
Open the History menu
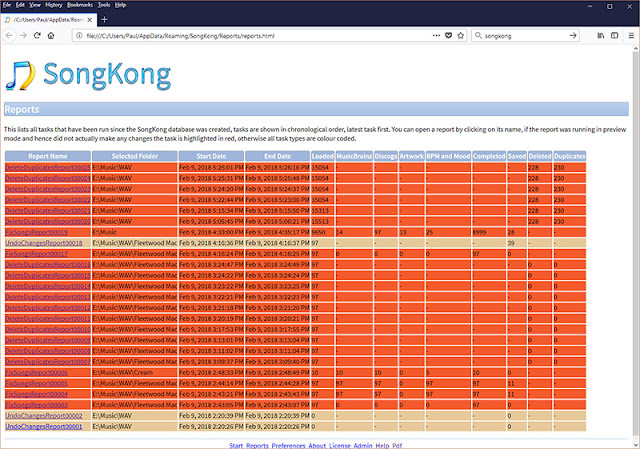[53, 5]
